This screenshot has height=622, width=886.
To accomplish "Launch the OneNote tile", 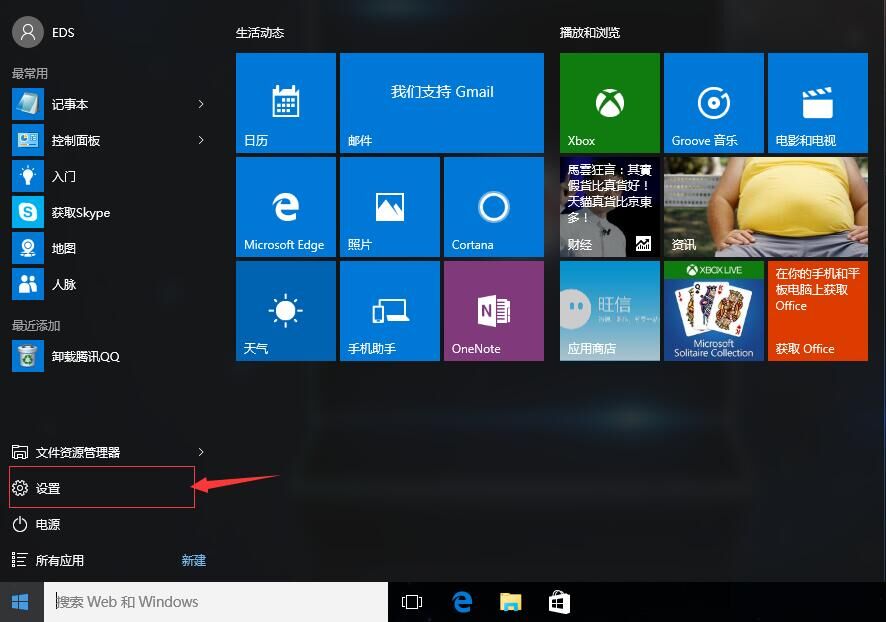I will [494, 311].
